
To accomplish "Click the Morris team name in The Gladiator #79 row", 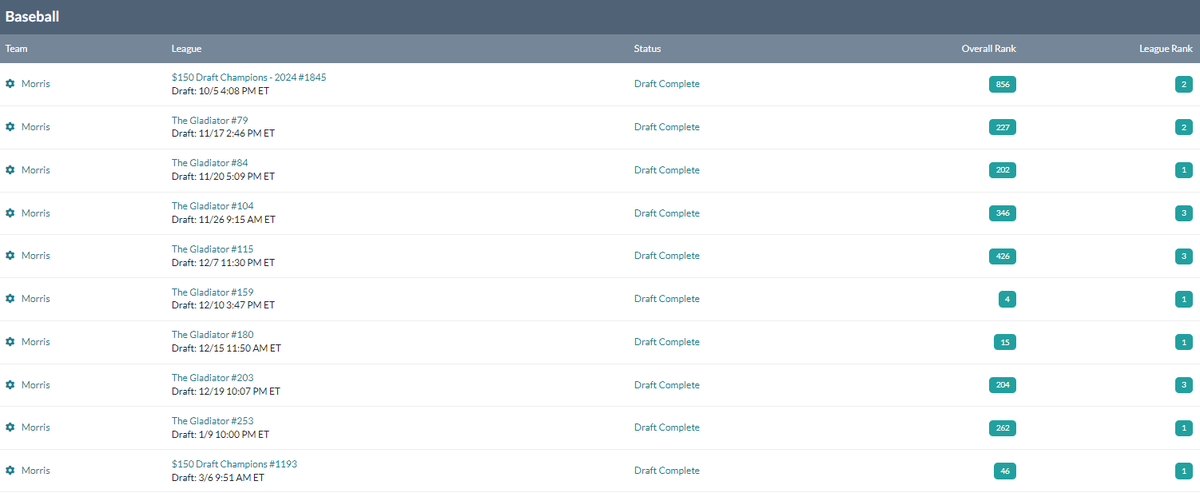I will pyautogui.click(x=36, y=127).
